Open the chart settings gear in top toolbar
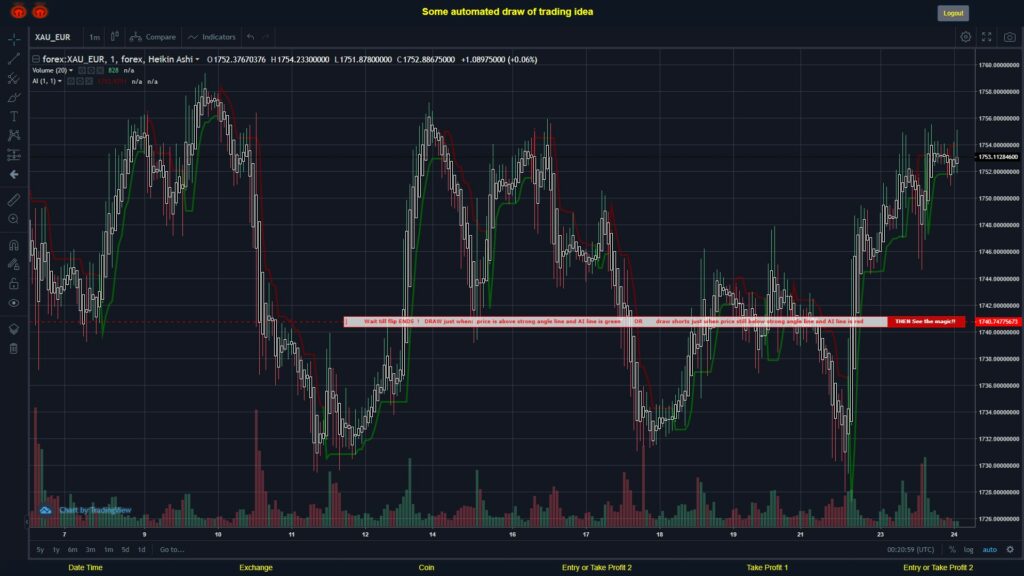Screen dimensions: 1024x576 965,37
